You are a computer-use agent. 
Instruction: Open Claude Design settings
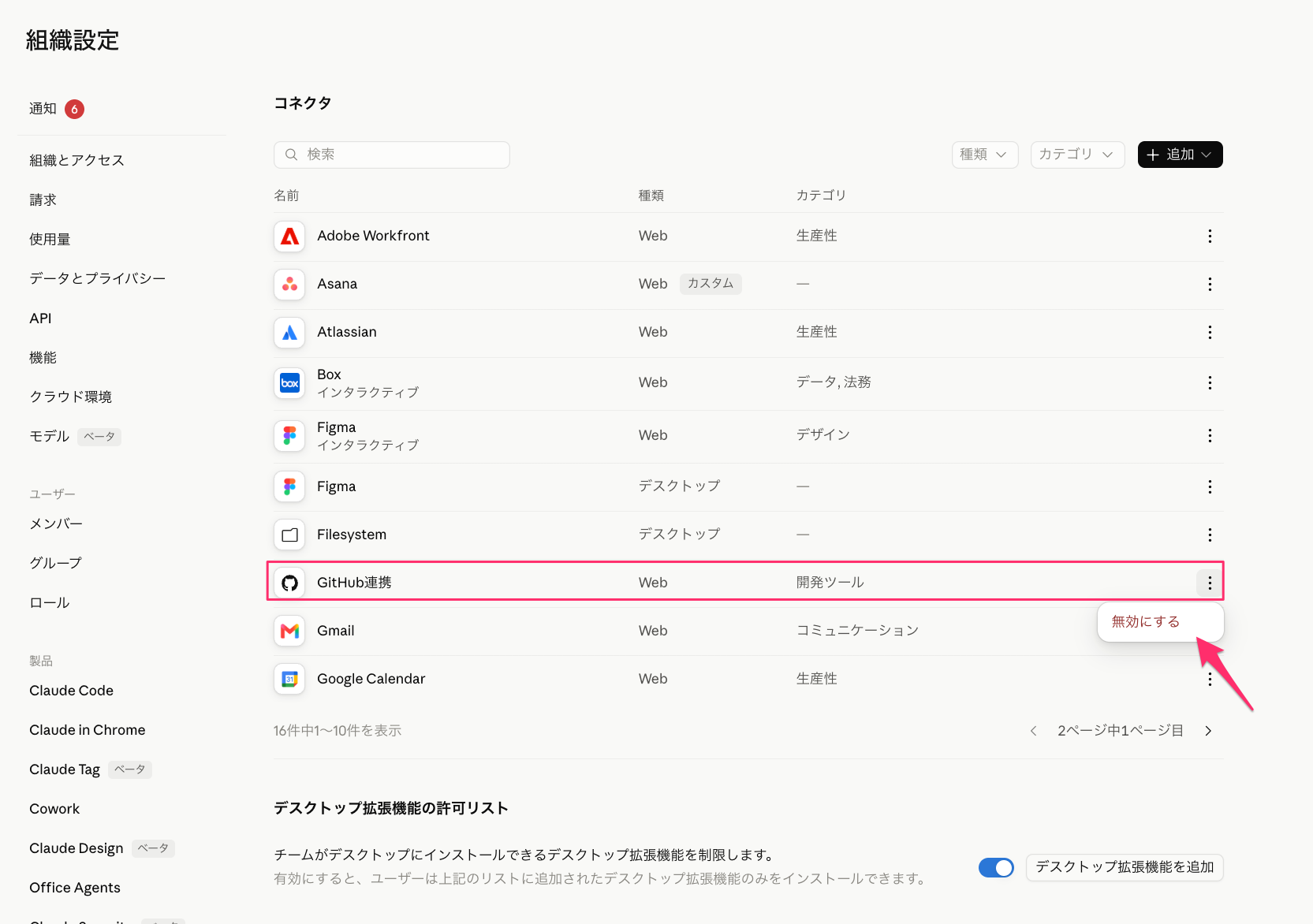tap(76, 848)
